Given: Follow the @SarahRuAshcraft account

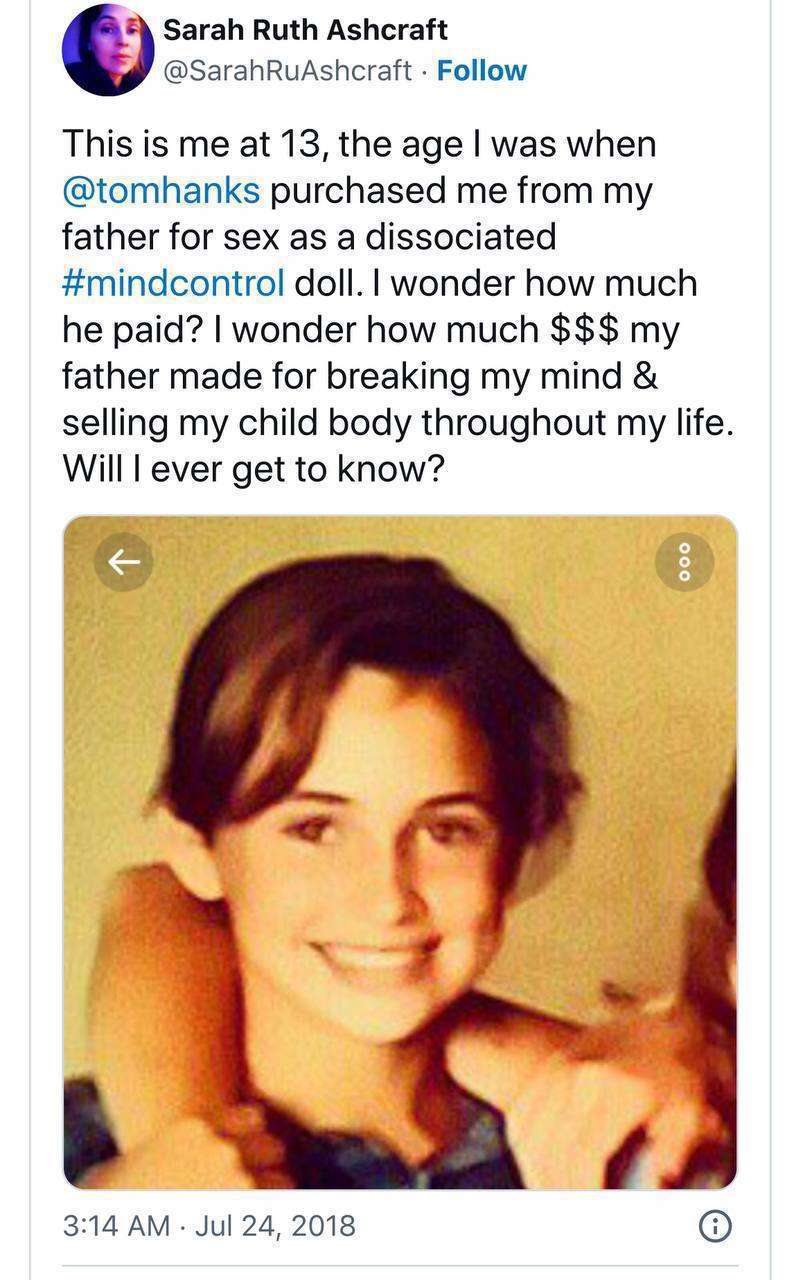Looking at the screenshot, I should [x=482, y=71].
